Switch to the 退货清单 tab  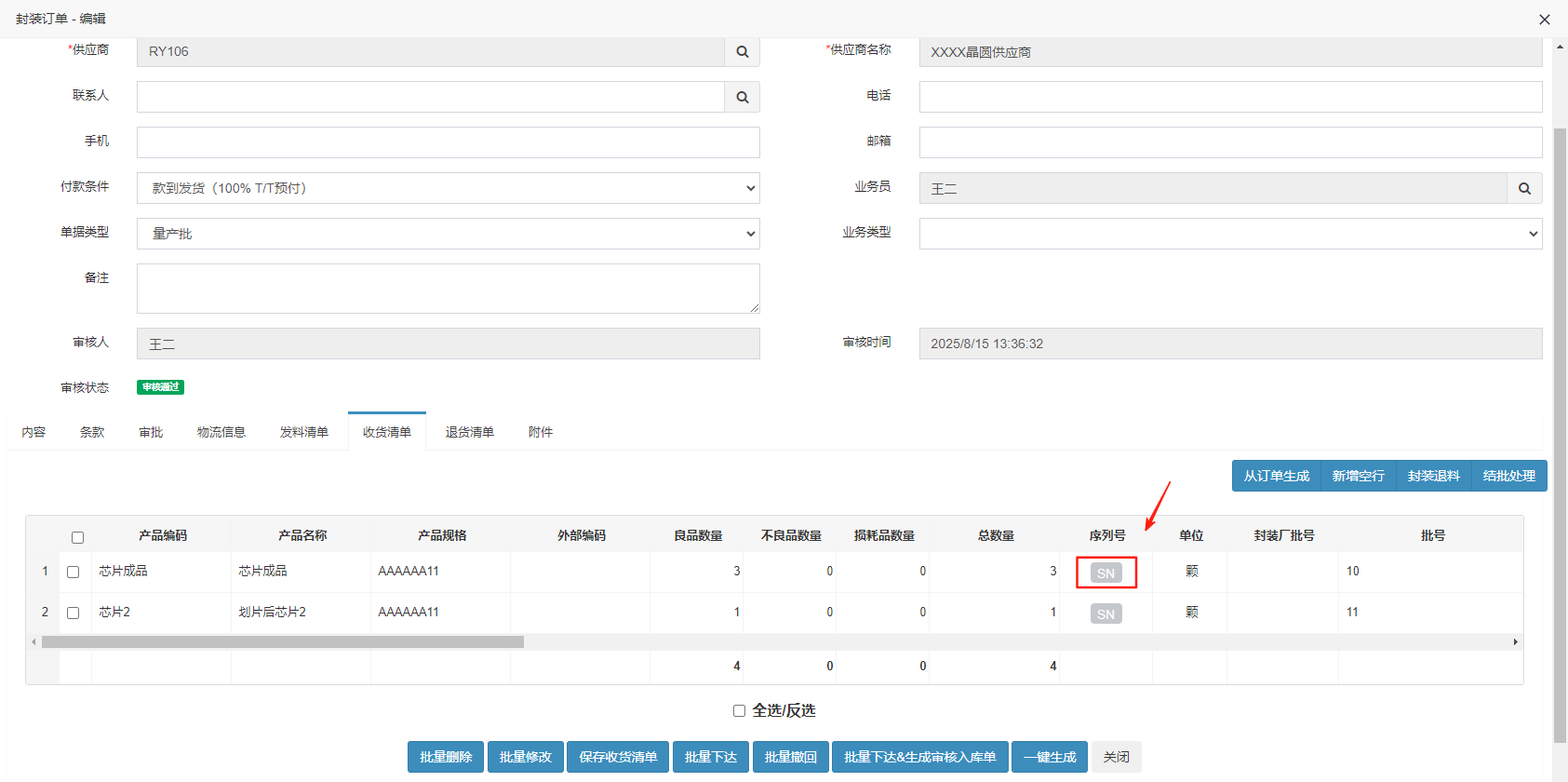[x=470, y=432]
